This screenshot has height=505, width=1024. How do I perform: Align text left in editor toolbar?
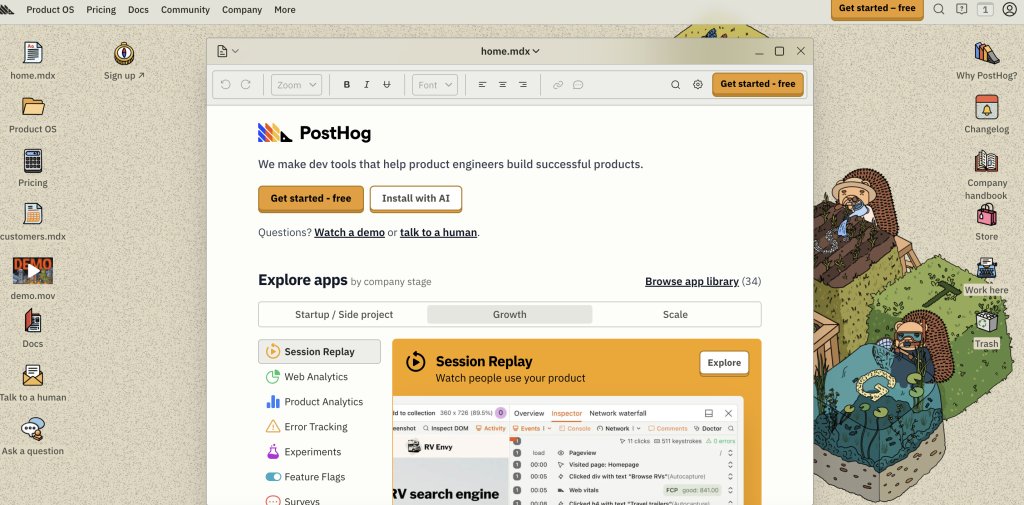(x=483, y=84)
